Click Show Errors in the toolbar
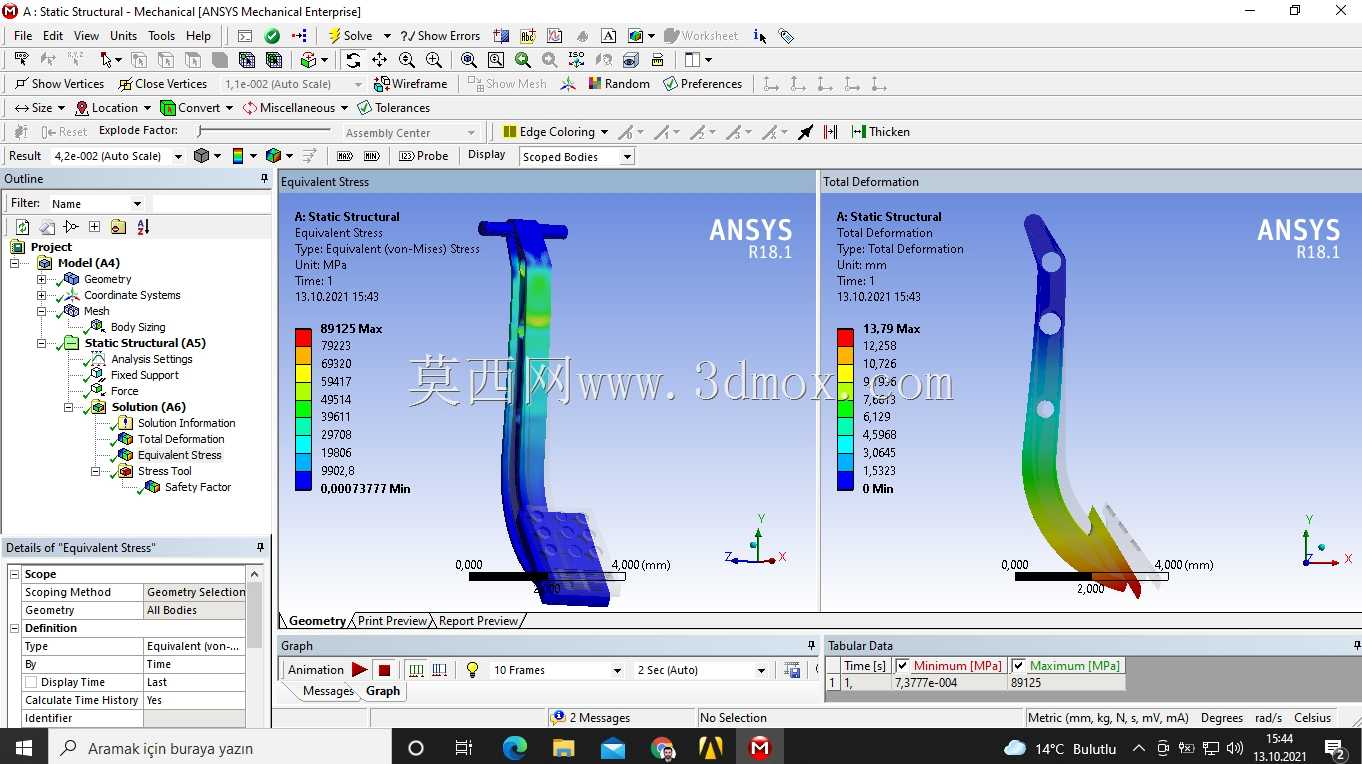The image size is (1362, 764). [x=440, y=36]
